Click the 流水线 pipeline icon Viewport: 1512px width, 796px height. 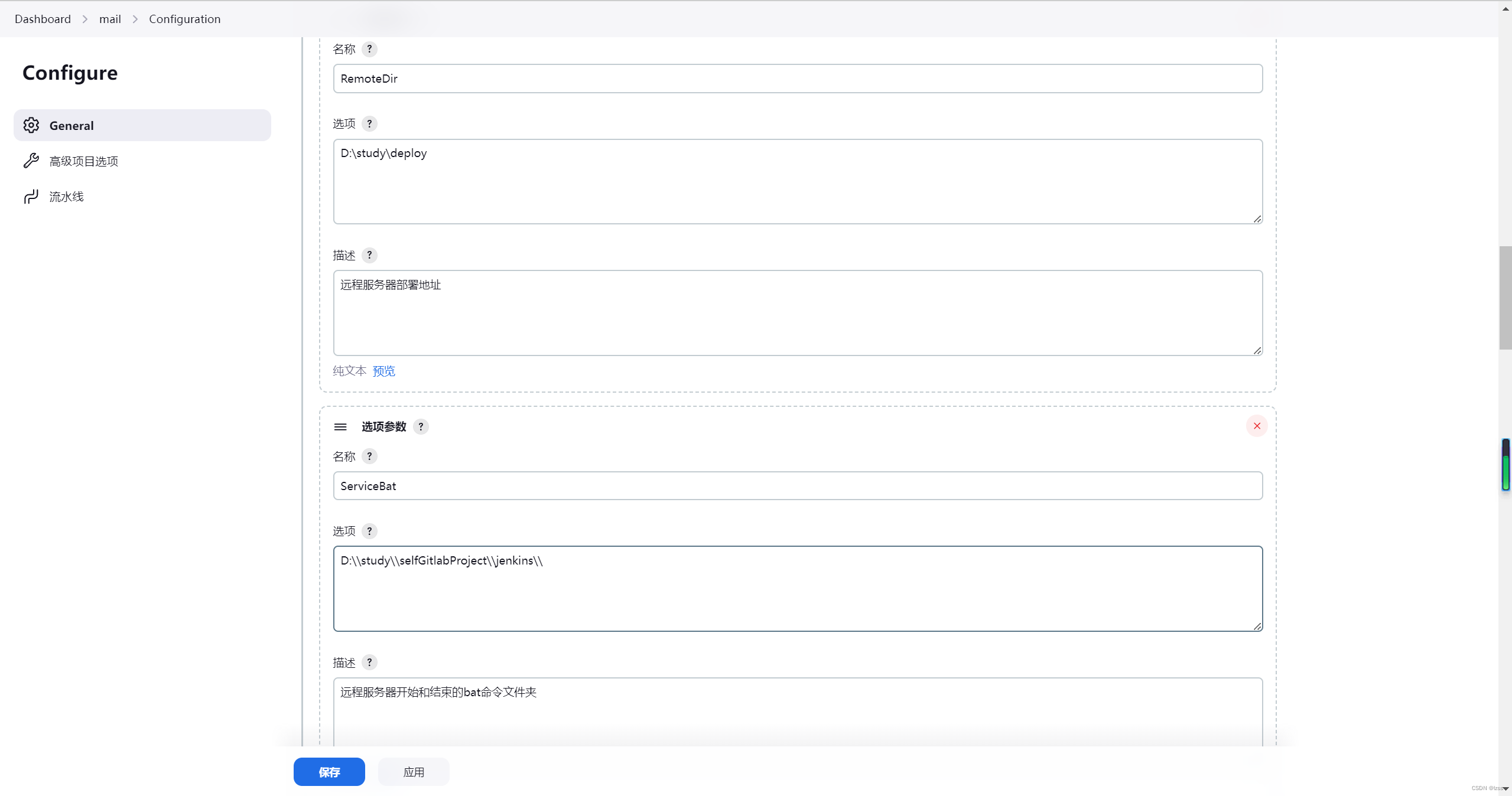coord(31,197)
